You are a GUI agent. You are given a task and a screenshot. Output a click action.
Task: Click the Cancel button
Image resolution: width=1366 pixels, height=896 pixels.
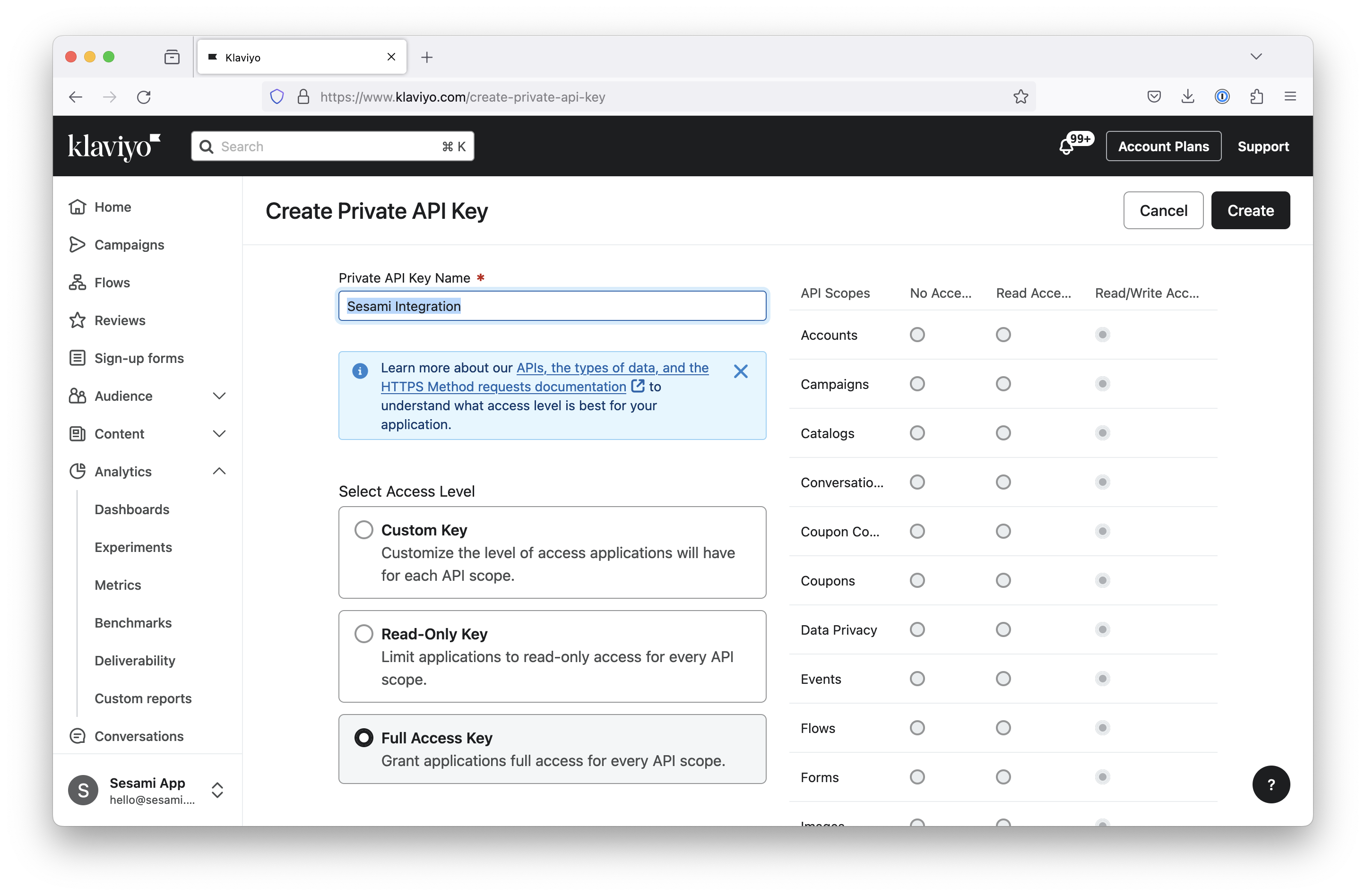1163,210
